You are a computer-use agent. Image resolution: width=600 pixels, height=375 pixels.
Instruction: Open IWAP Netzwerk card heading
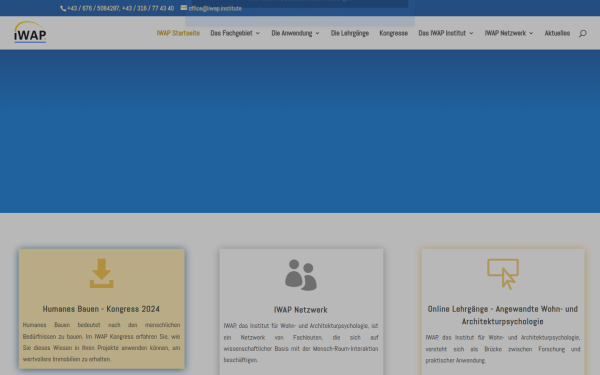point(301,310)
